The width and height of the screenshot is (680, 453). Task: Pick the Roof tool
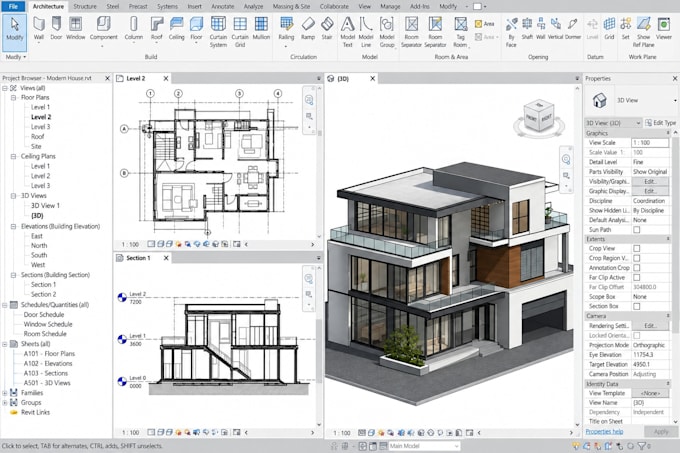coord(157,29)
